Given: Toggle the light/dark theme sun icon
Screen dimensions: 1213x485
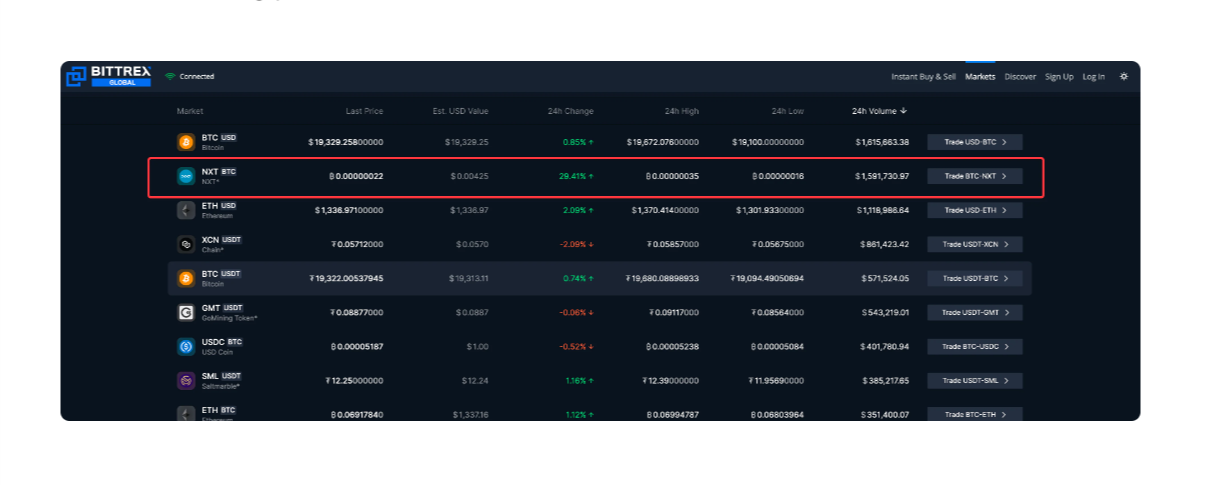Looking at the screenshot, I should click(x=1124, y=76).
